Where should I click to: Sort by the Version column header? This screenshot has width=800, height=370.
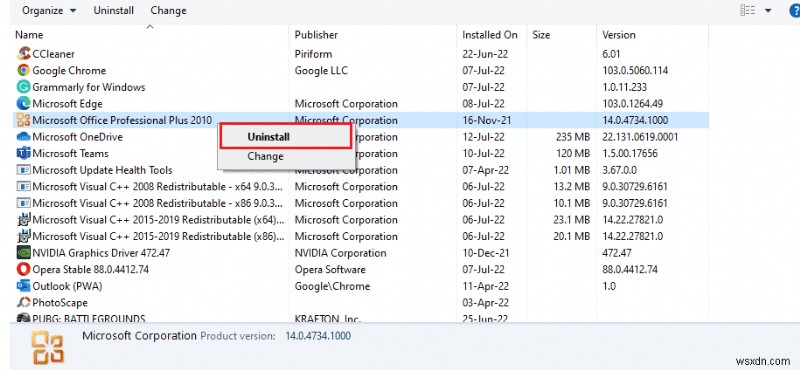pyautogui.click(x=619, y=35)
